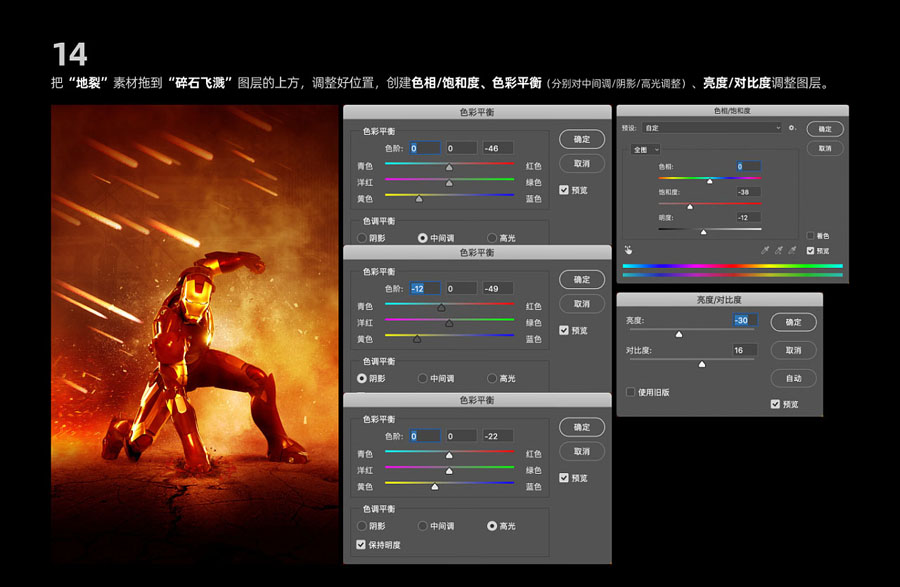Click the 明度 field showing -12
900x587 pixels.
pyautogui.click(x=747, y=217)
